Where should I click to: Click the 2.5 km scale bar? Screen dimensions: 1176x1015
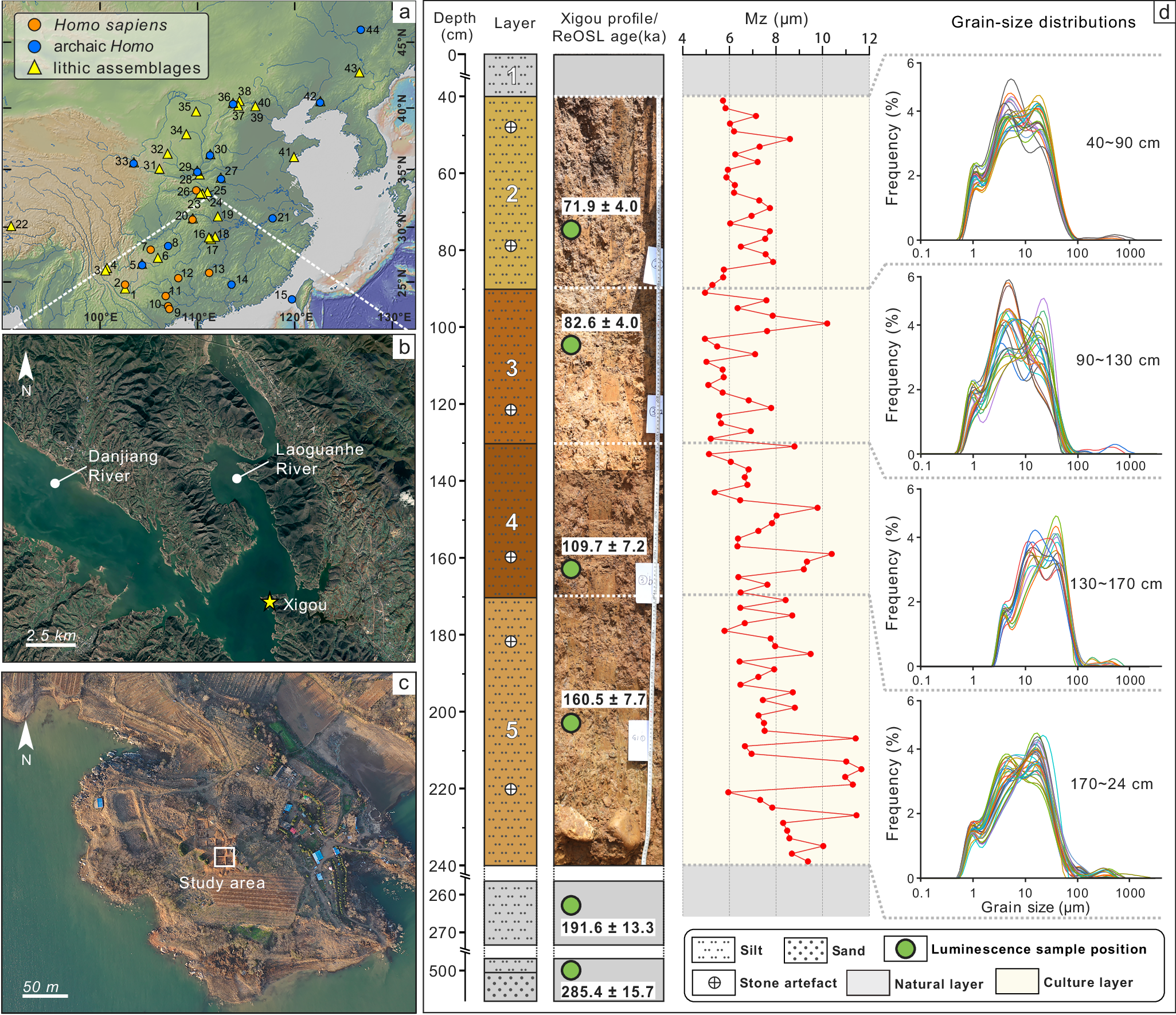50,642
